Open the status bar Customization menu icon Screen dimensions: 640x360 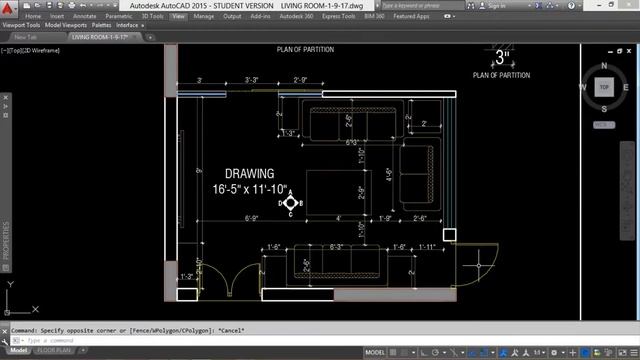pos(634,353)
